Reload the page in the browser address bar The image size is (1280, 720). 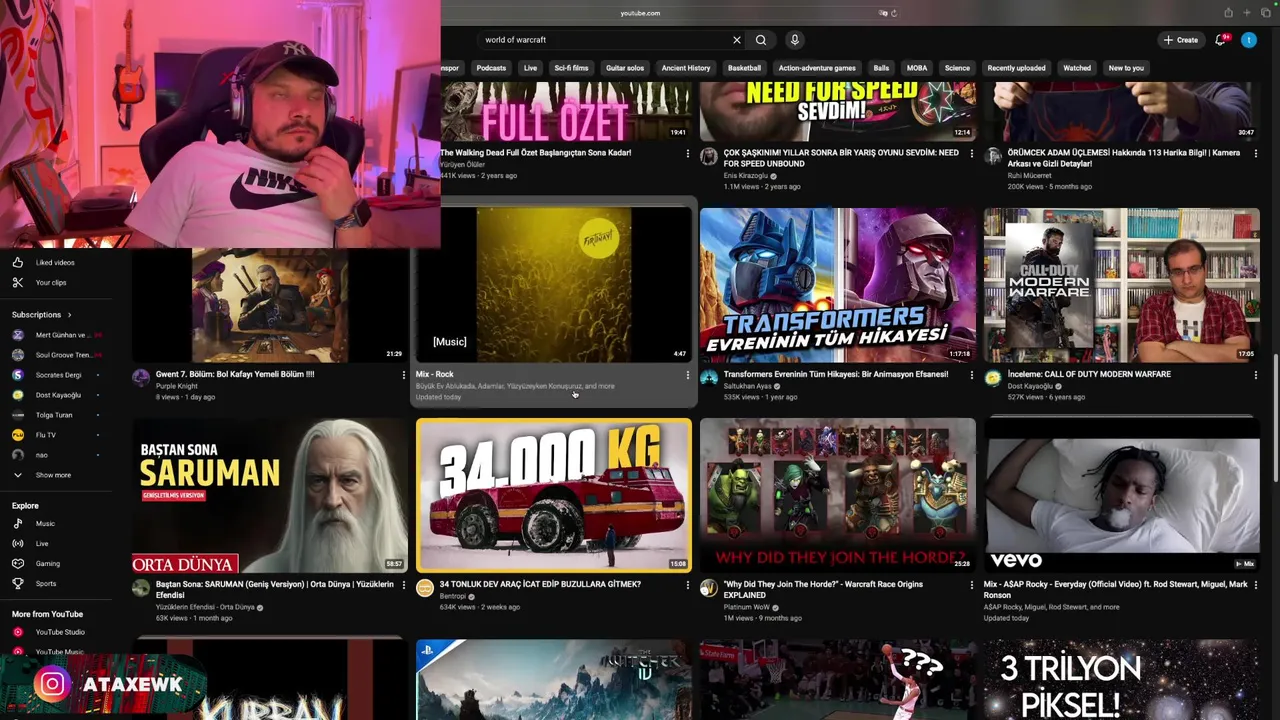coord(893,13)
